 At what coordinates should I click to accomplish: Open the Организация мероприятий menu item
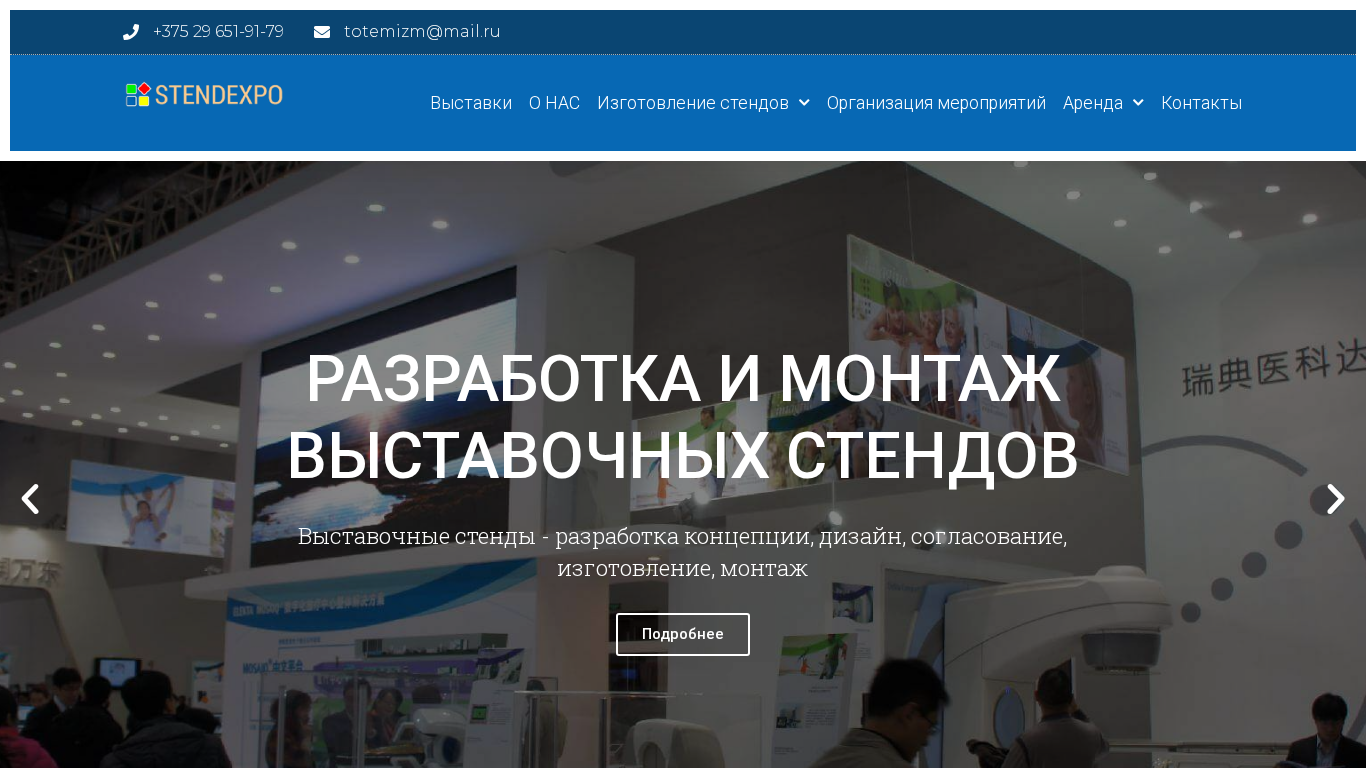pyautogui.click(x=936, y=103)
